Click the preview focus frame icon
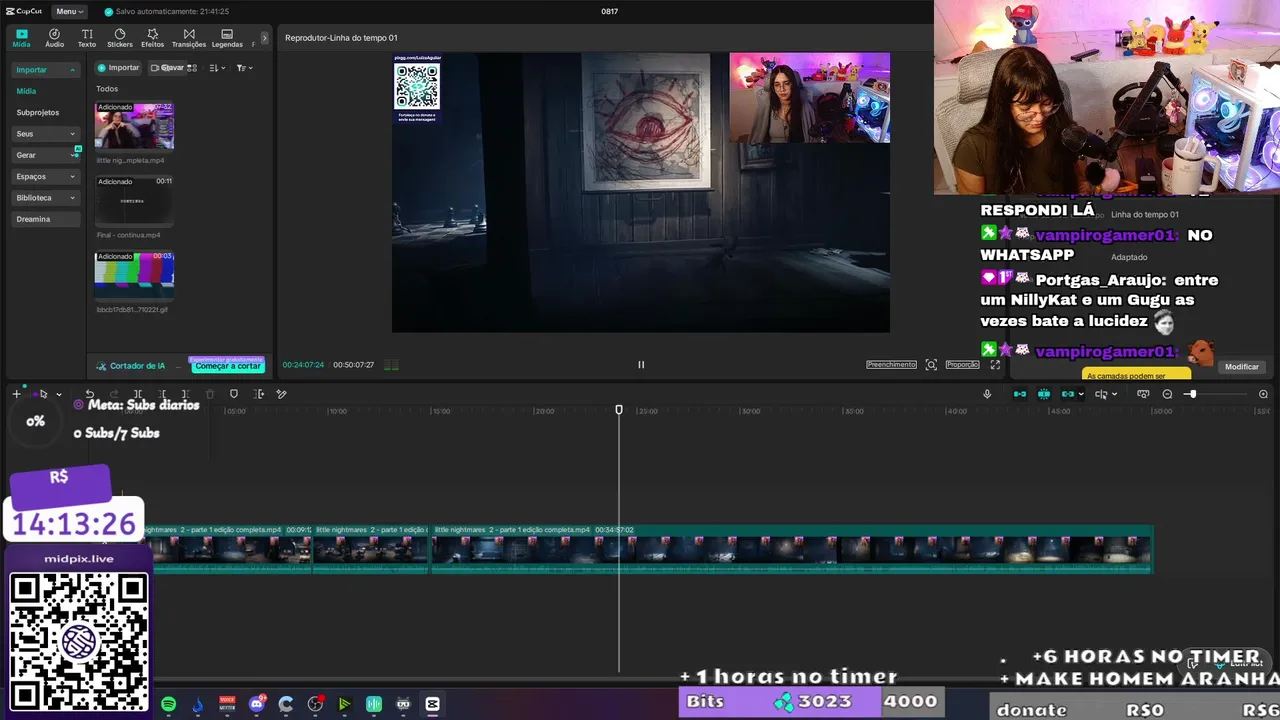The image size is (1280, 720). click(931, 365)
